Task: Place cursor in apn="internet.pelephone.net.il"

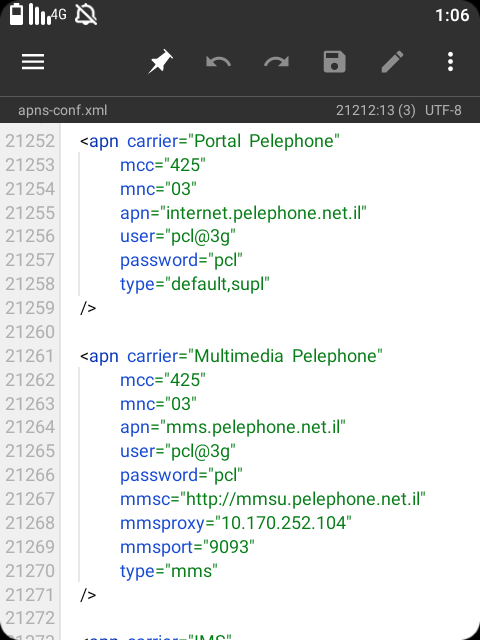Action: point(243,213)
